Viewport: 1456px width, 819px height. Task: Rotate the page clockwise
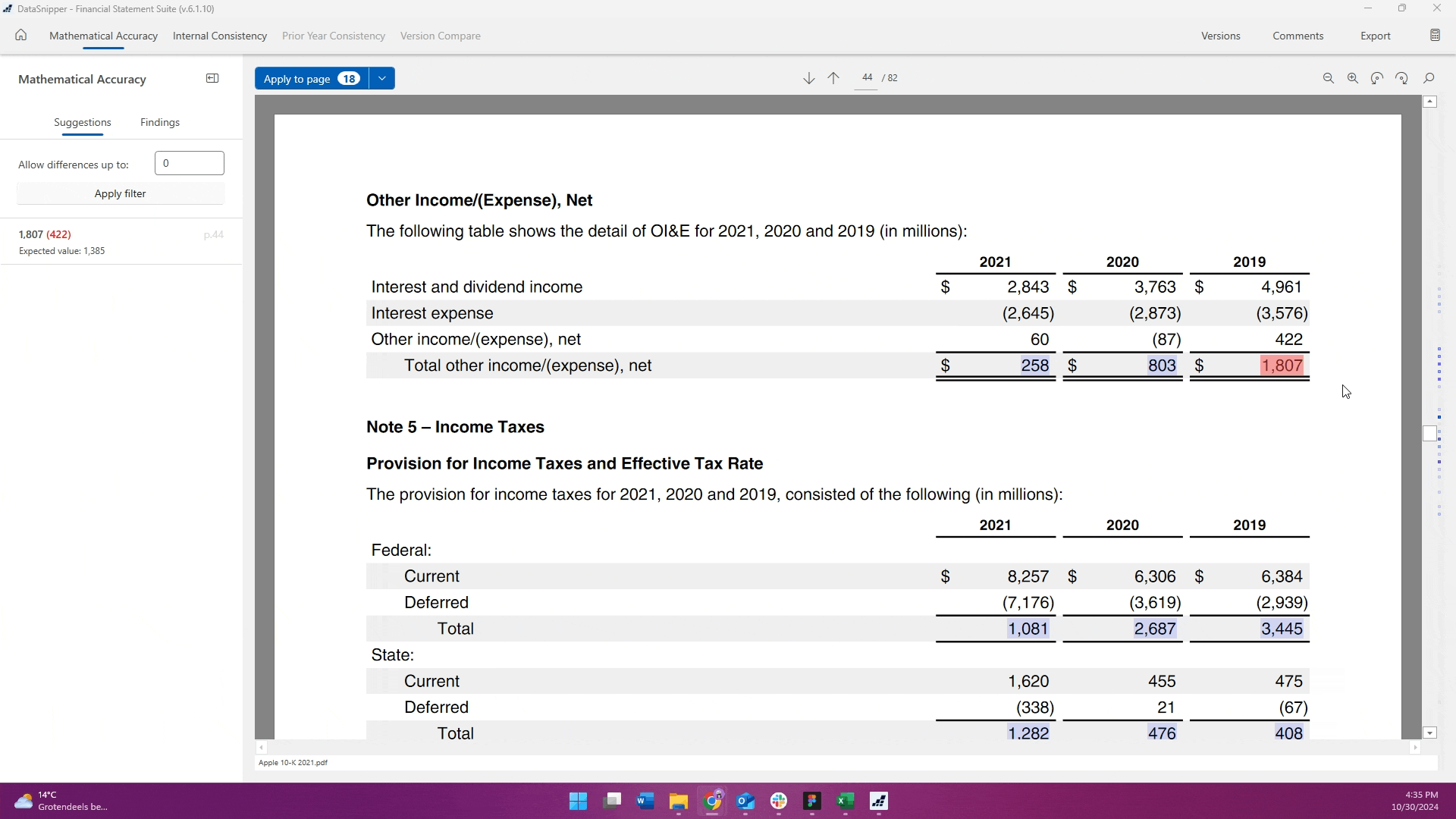point(1401,78)
